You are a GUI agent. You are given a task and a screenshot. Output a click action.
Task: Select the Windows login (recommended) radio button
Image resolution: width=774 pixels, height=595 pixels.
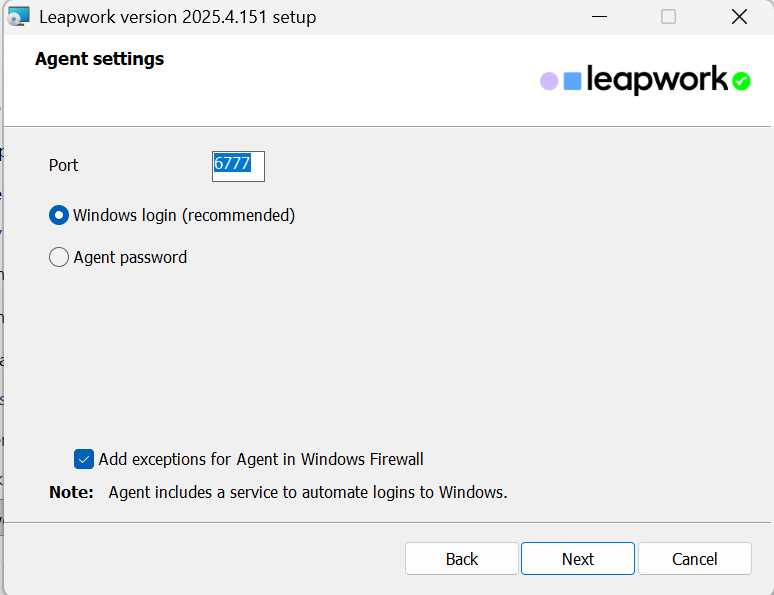(59, 215)
